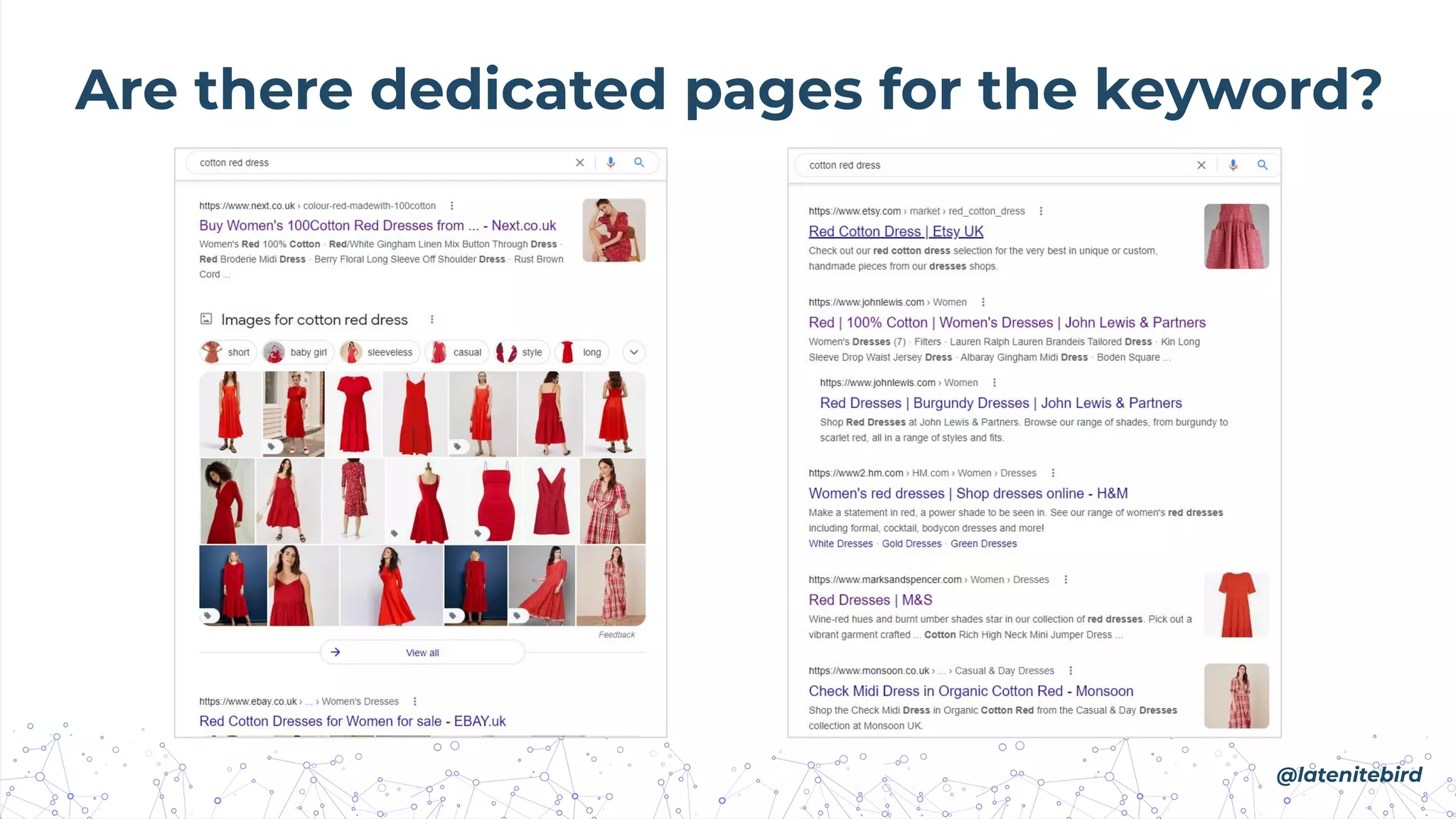Open Red | 100% Cotton John Lewis result
The width and height of the screenshot is (1456, 819).
1007,323
